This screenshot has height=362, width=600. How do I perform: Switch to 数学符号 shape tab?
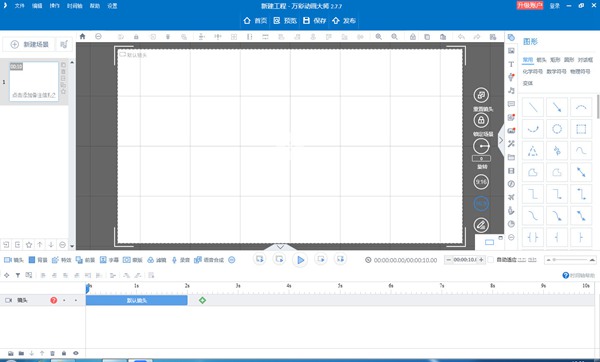[556, 72]
